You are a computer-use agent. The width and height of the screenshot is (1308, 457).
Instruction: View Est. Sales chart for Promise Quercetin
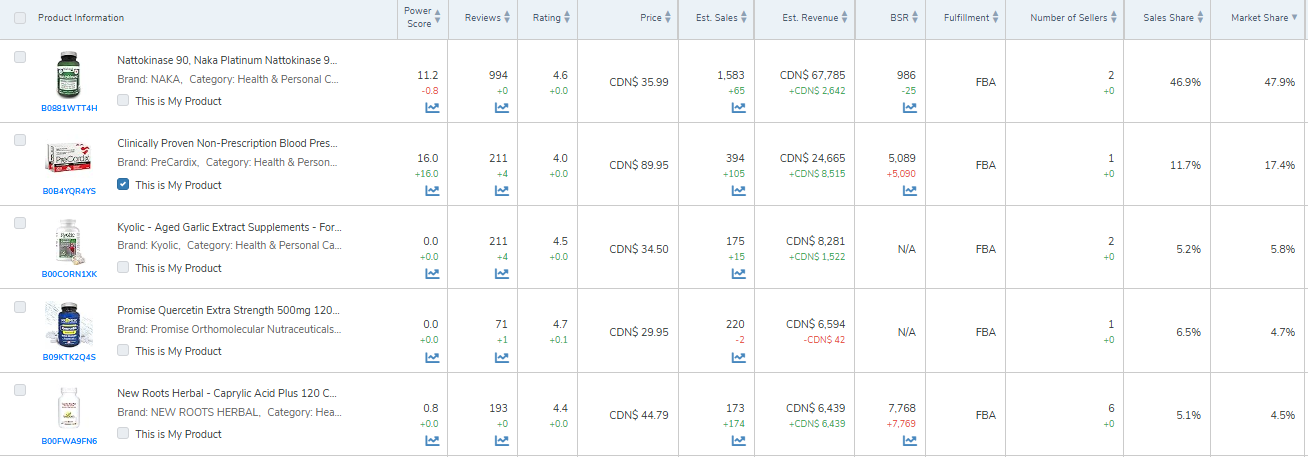click(738, 357)
